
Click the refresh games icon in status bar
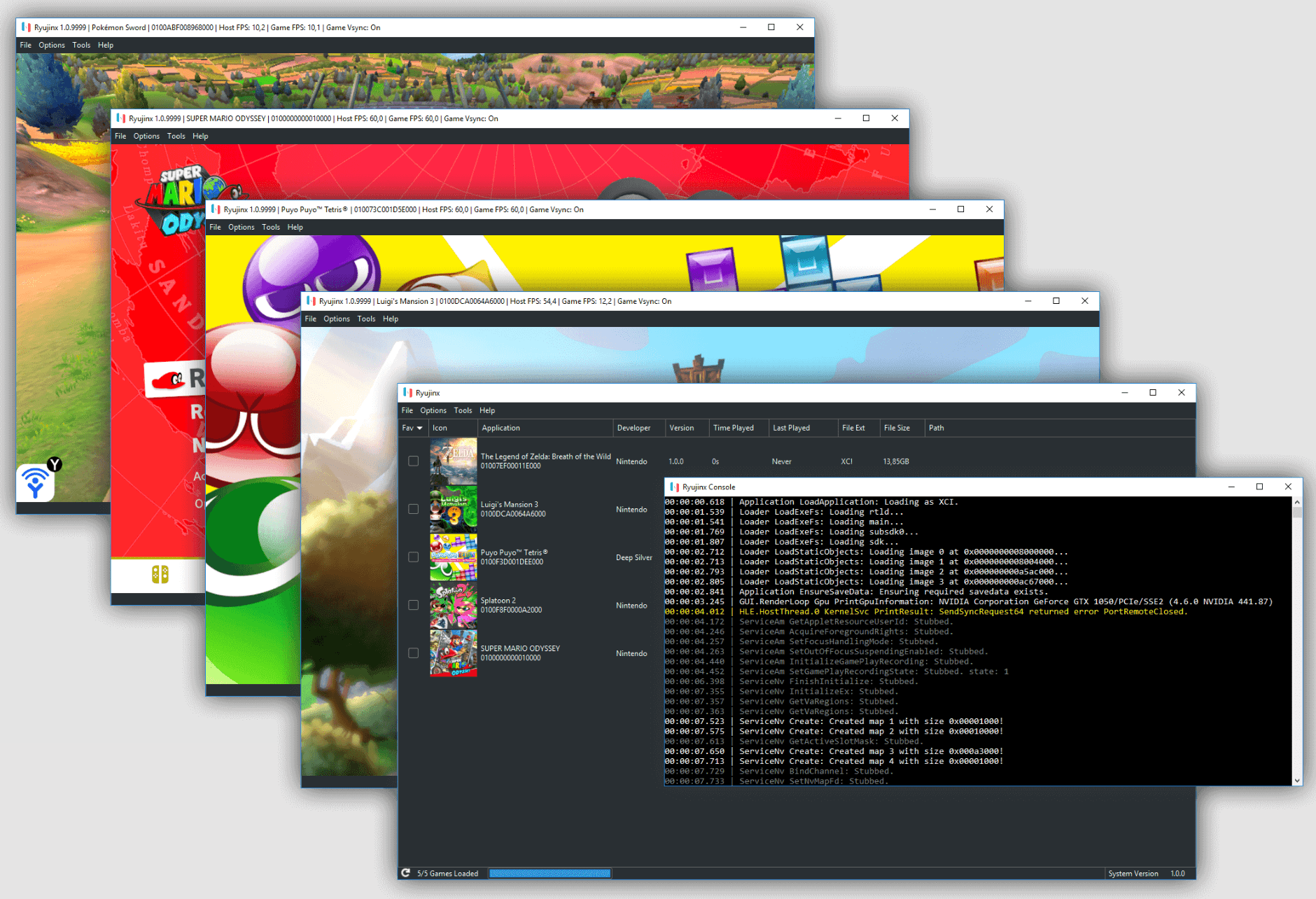point(405,873)
